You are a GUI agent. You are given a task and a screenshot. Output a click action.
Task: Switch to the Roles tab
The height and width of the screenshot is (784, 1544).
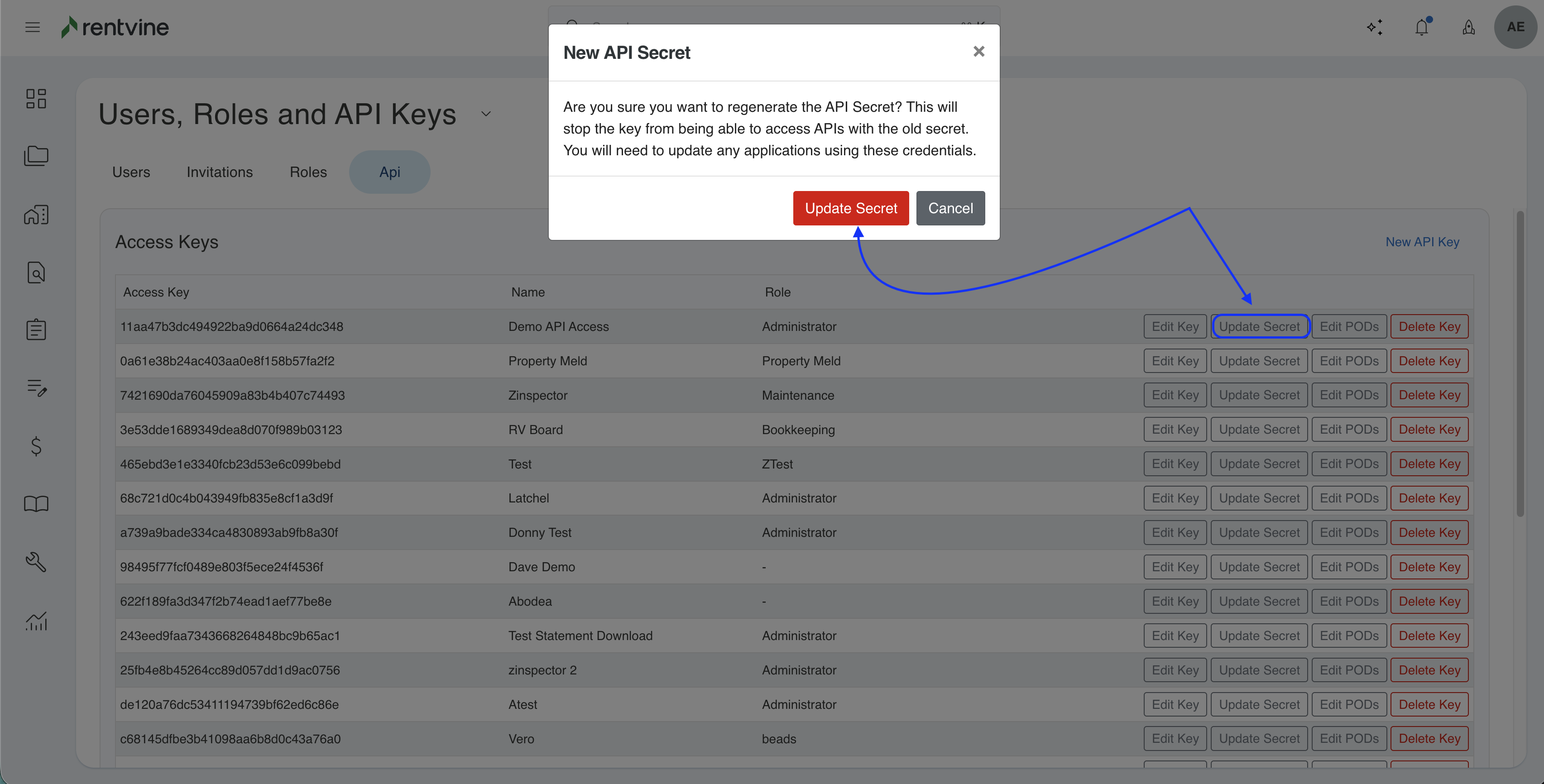[x=308, y=172]
